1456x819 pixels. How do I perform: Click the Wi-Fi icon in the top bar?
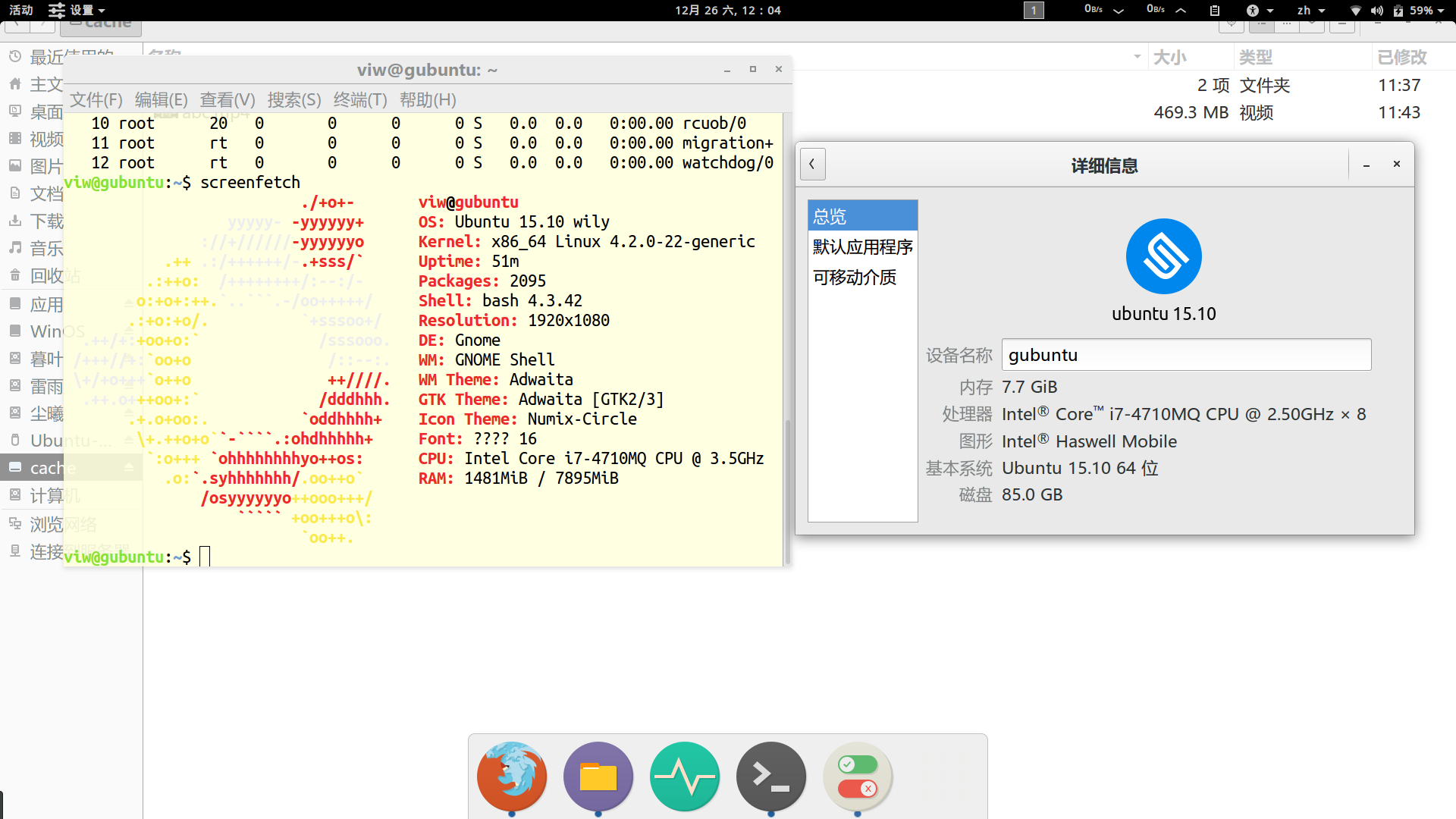click(x=1356, y=11)
